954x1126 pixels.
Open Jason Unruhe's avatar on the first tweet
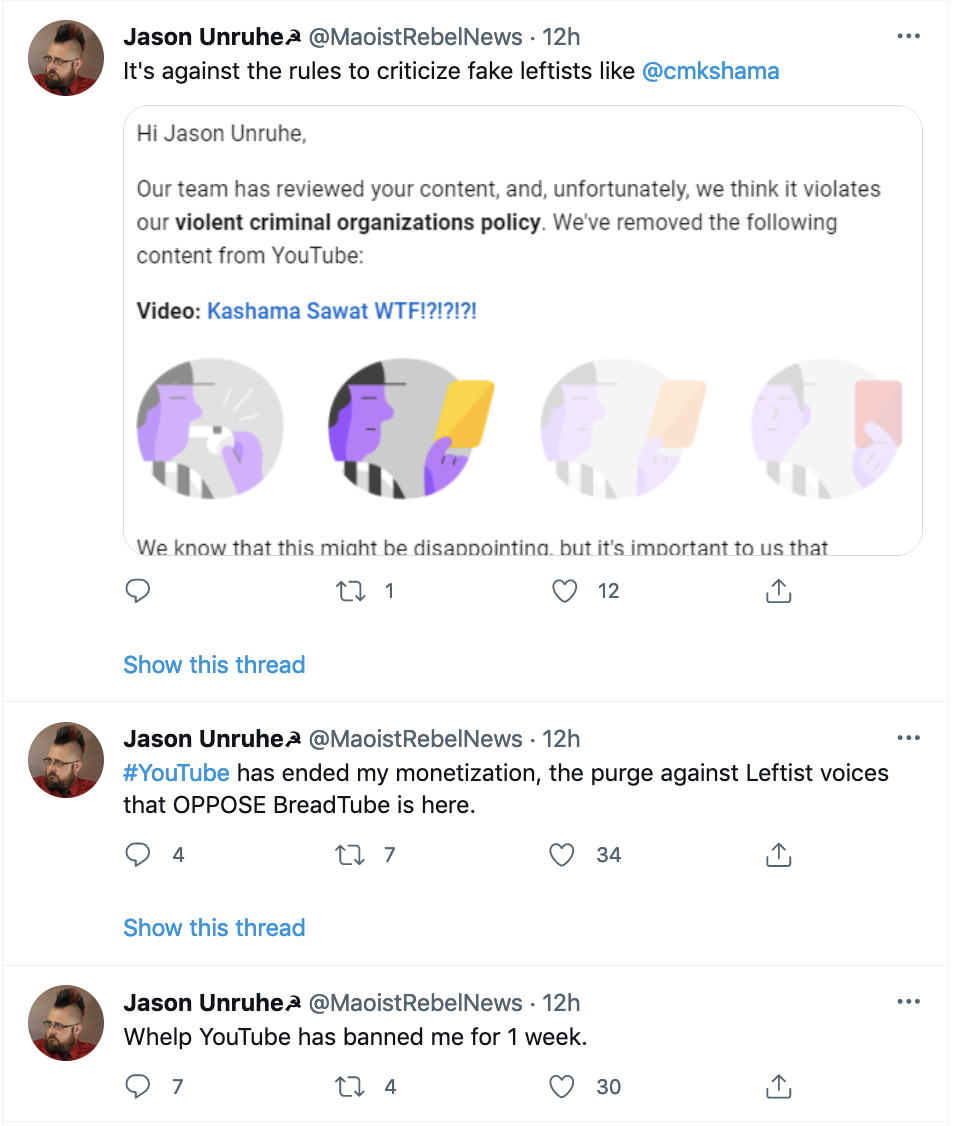click(x=66, y=58)
